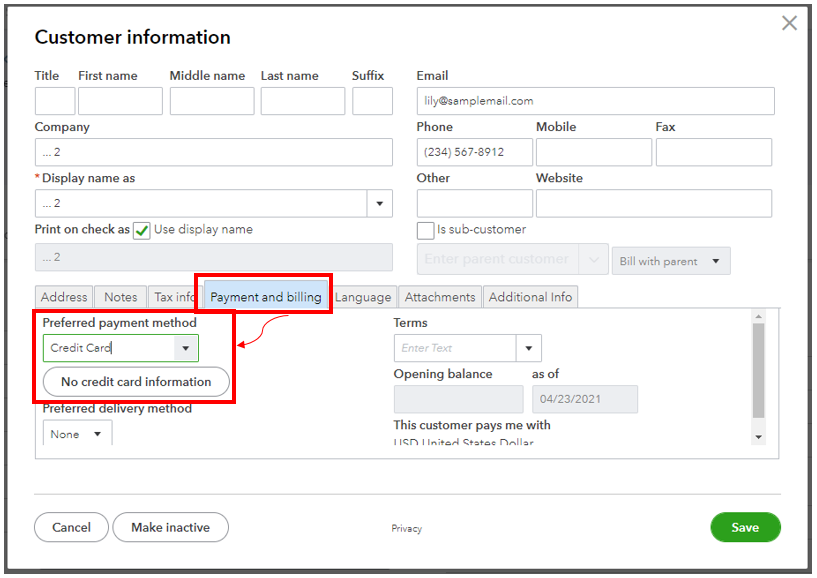
Task: Expand the Display name as dropdown
Action: click(x=380, y=204)
